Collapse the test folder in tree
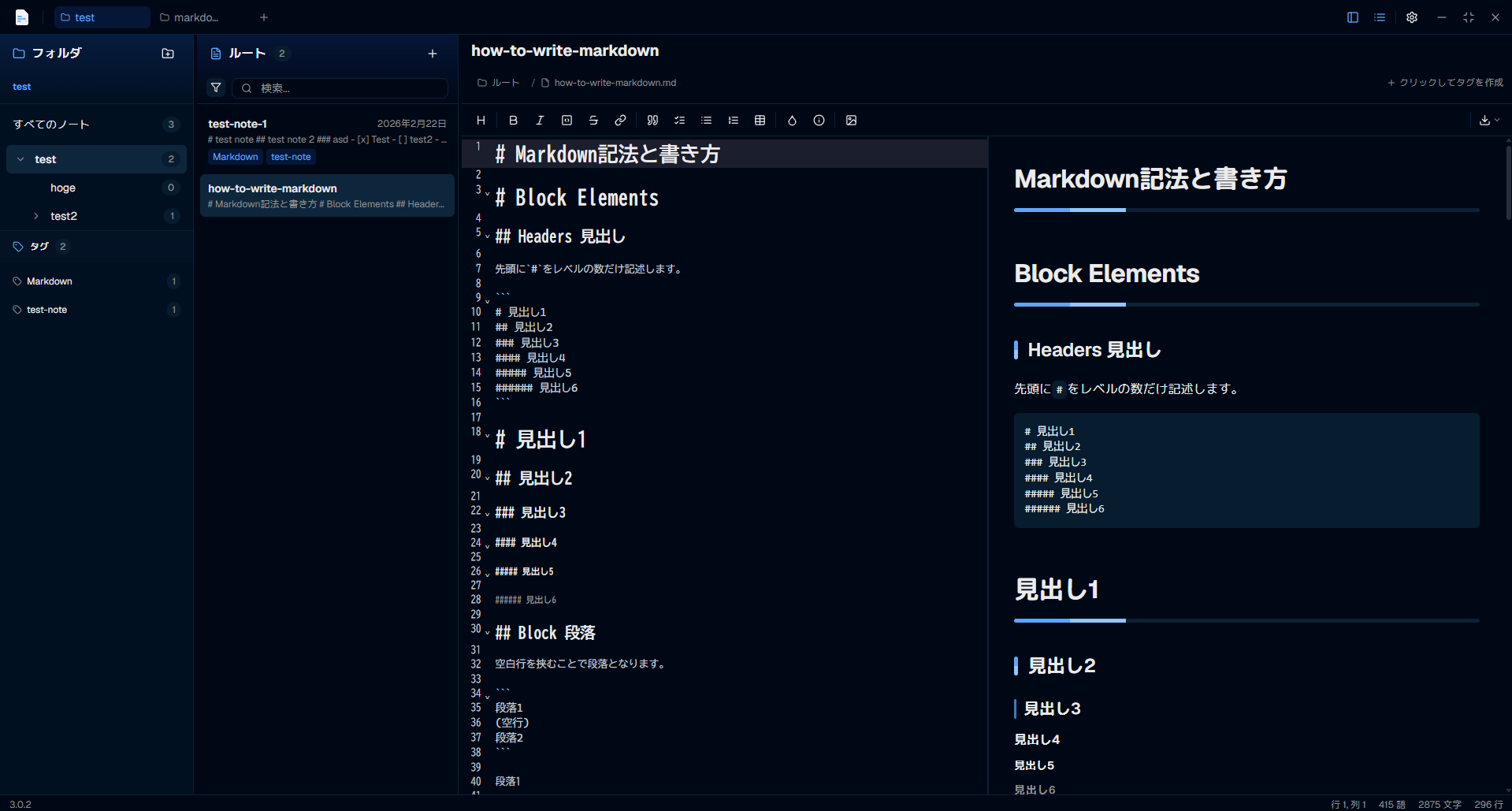The image size is (1512, 811). [20, 159]
